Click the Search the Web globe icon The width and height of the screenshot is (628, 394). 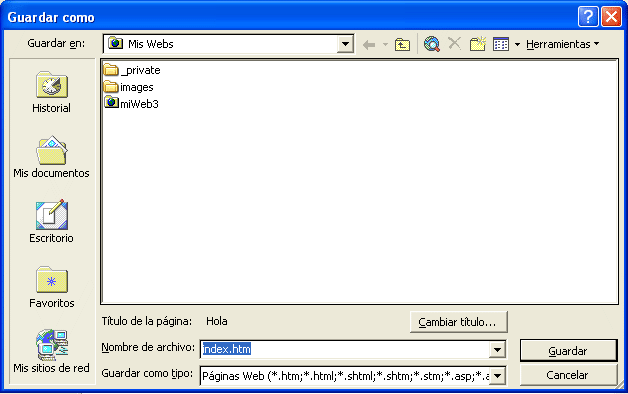pyautogui.click(x=432, y=44)
